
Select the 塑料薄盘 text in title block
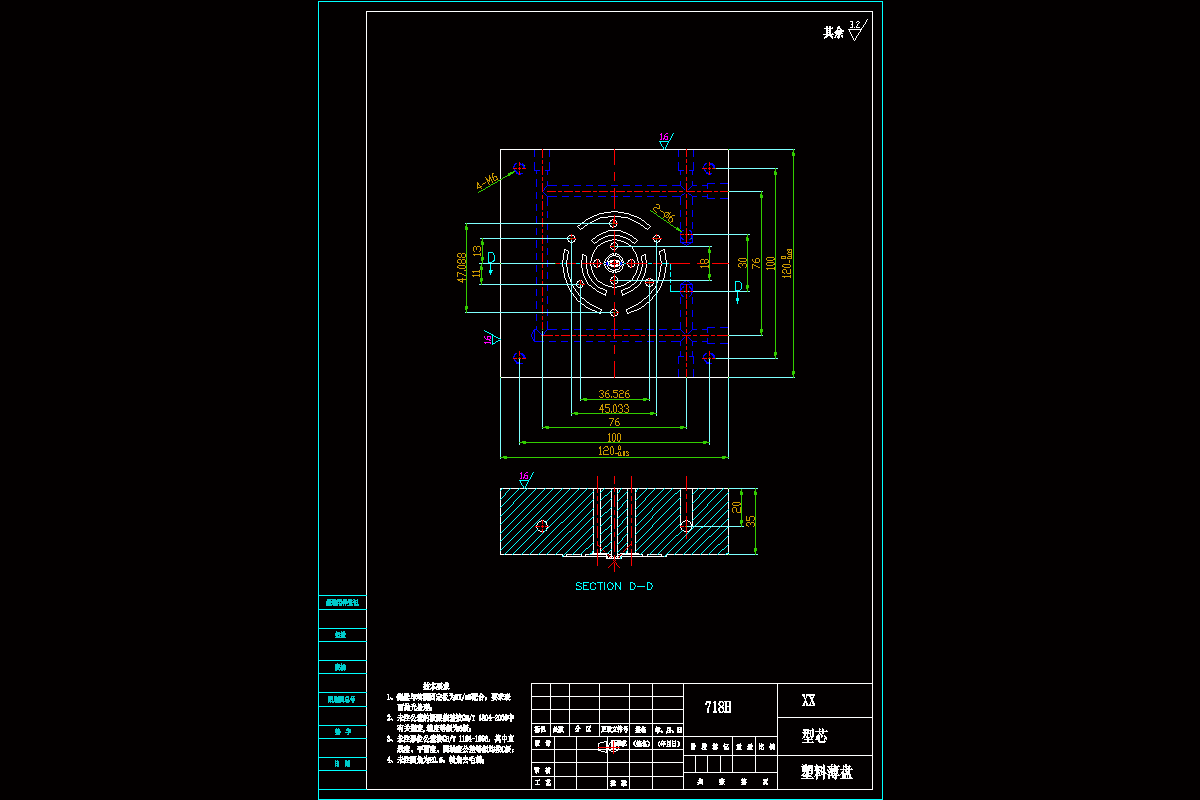tap(827, 772)
